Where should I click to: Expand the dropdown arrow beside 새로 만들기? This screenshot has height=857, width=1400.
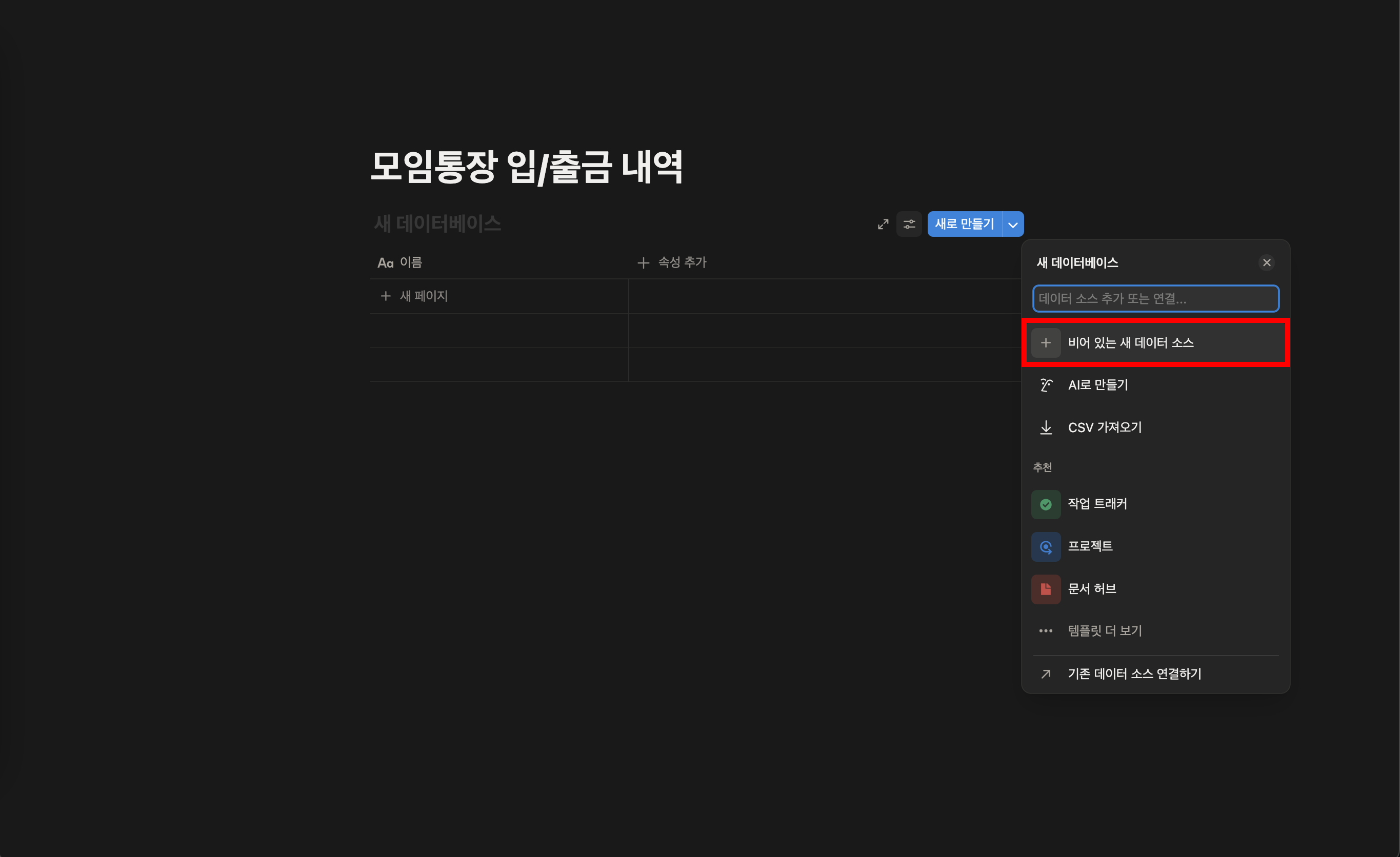pos(1012,225)
